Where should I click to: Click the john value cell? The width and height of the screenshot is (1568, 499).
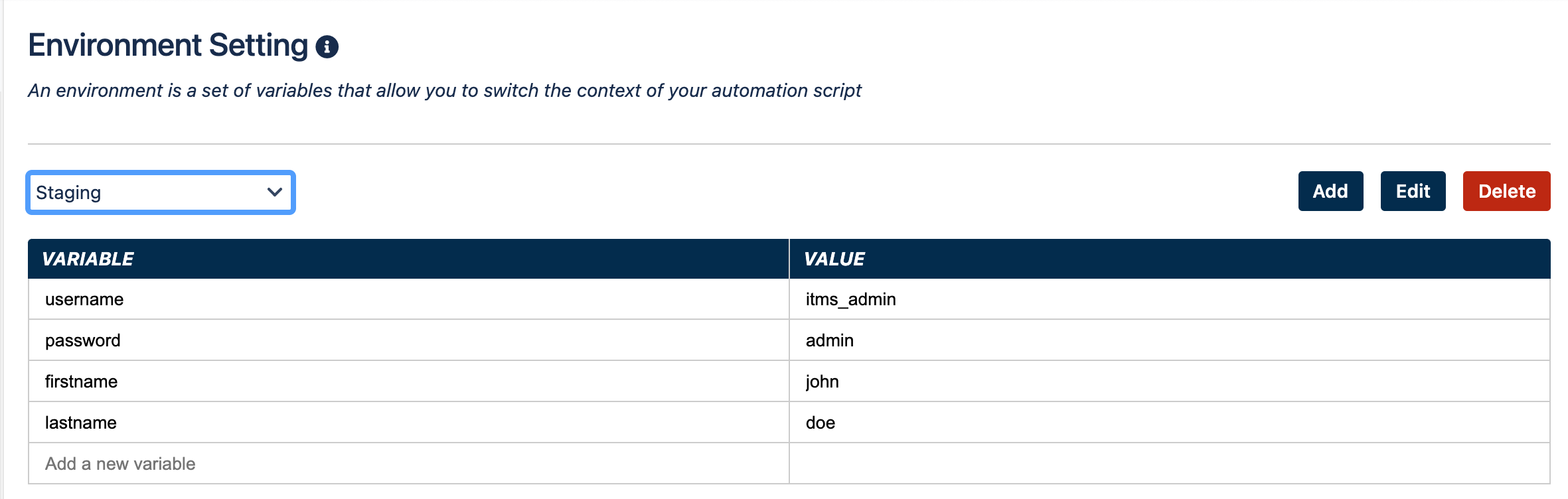click(x=1170, y=382)
